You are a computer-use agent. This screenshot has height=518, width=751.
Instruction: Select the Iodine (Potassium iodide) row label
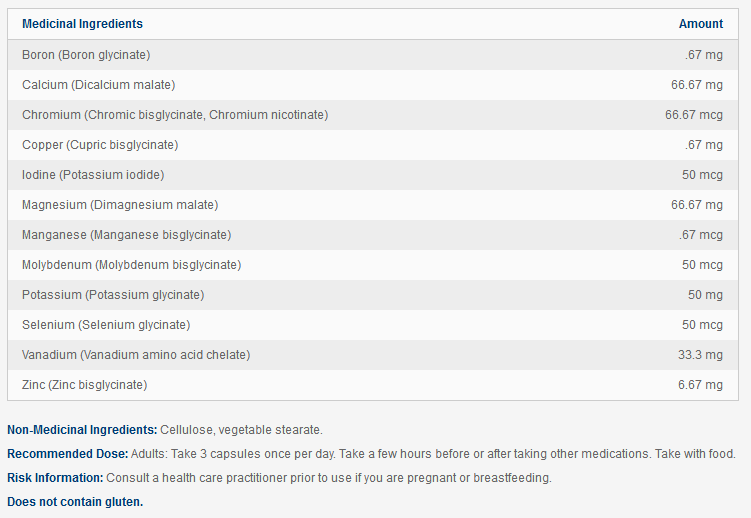click(93, 175)
